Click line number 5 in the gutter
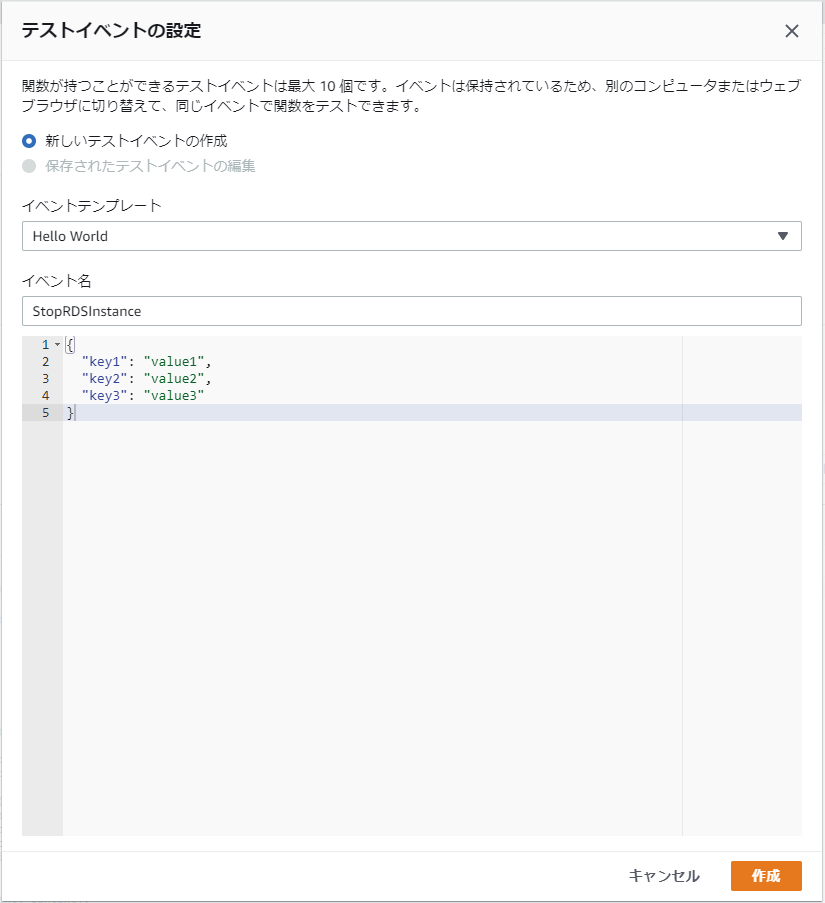The width and height of the screenshot is (825, 903). 44,412
